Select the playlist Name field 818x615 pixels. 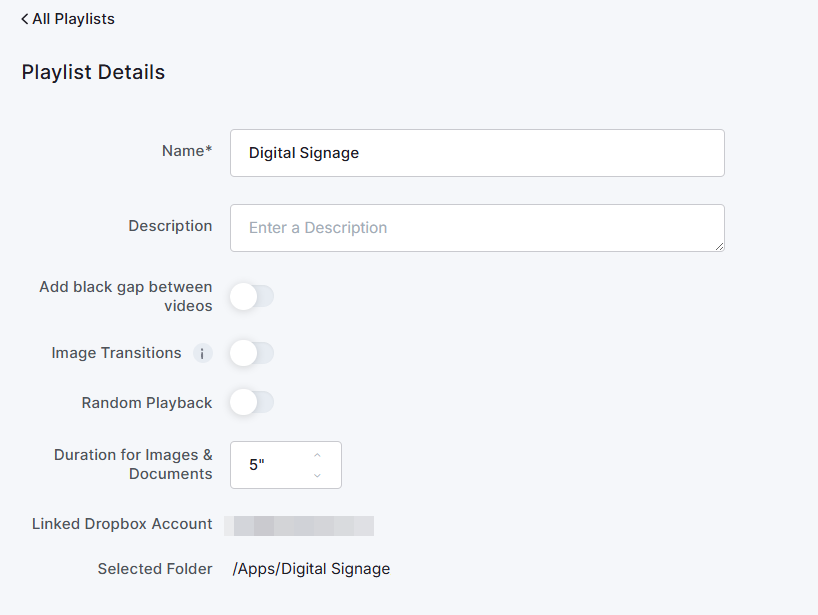[x=477, y=152]
